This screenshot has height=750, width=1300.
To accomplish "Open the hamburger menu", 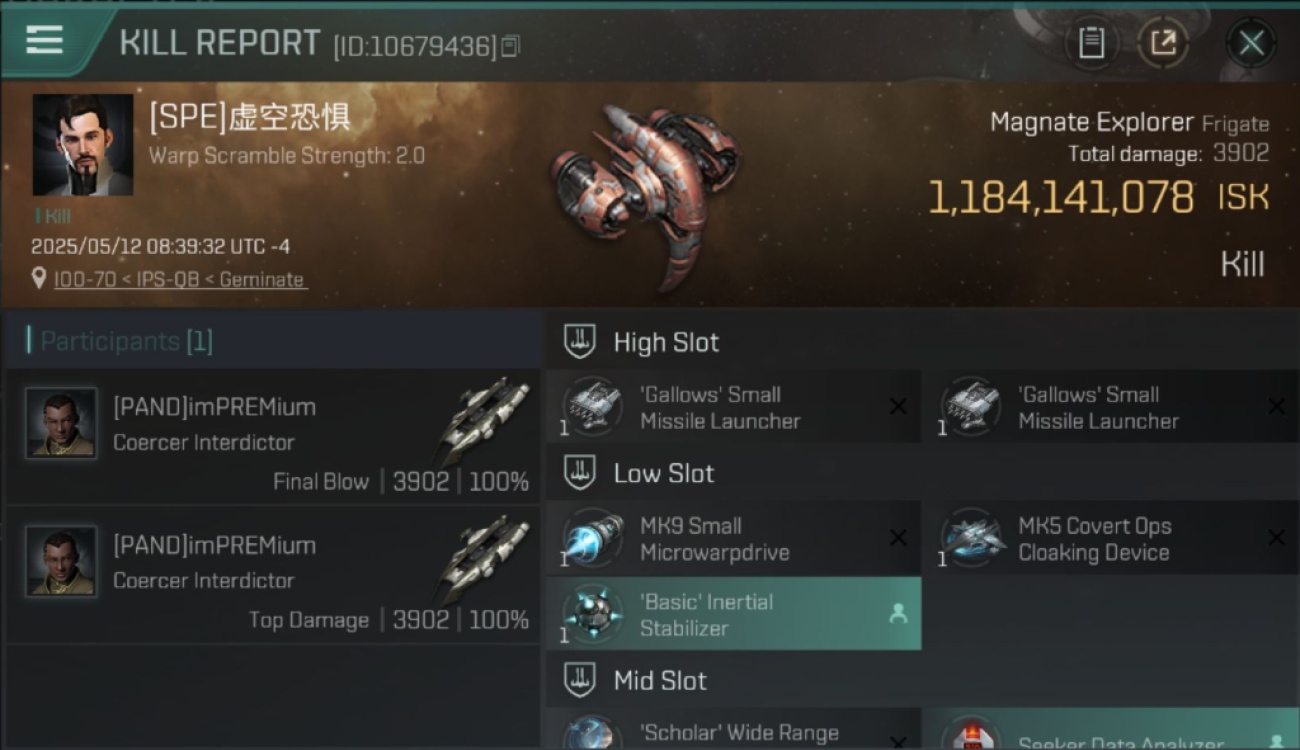I will pyautogui.click(x=45, y=40).
